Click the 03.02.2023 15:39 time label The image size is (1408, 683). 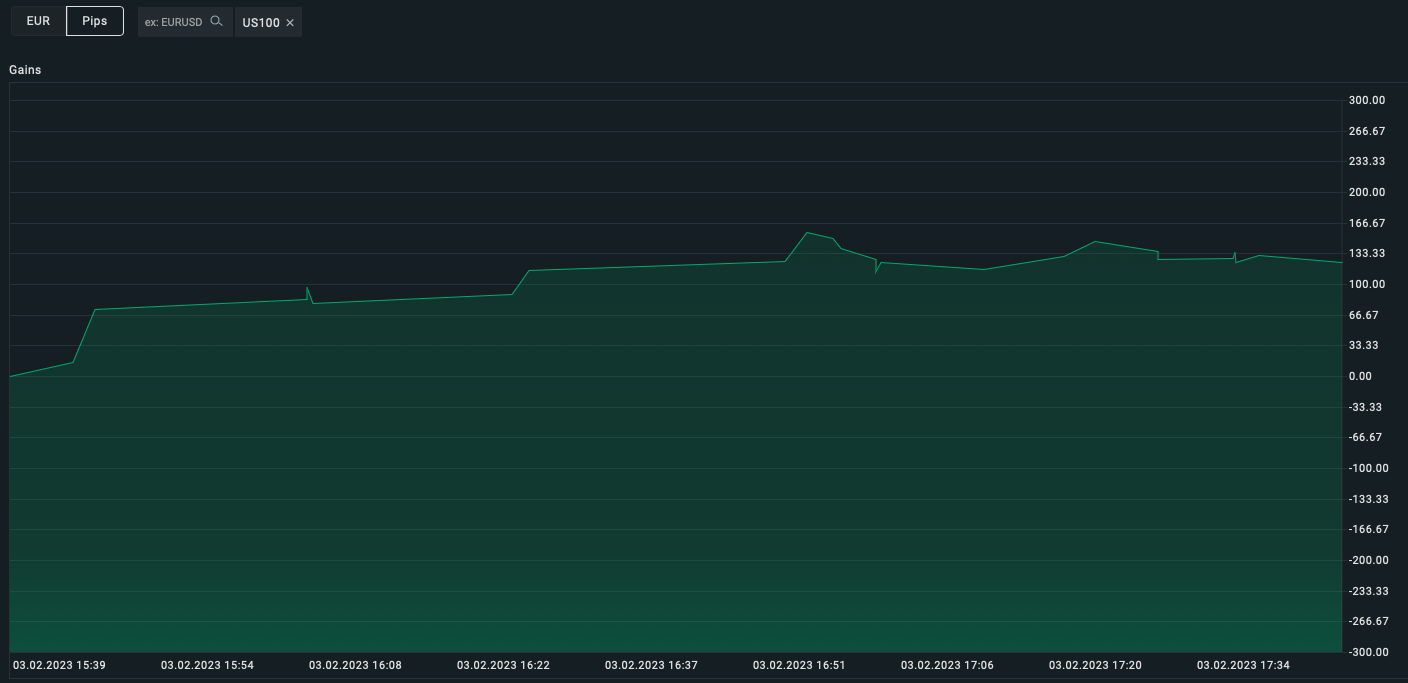[60, 665]
